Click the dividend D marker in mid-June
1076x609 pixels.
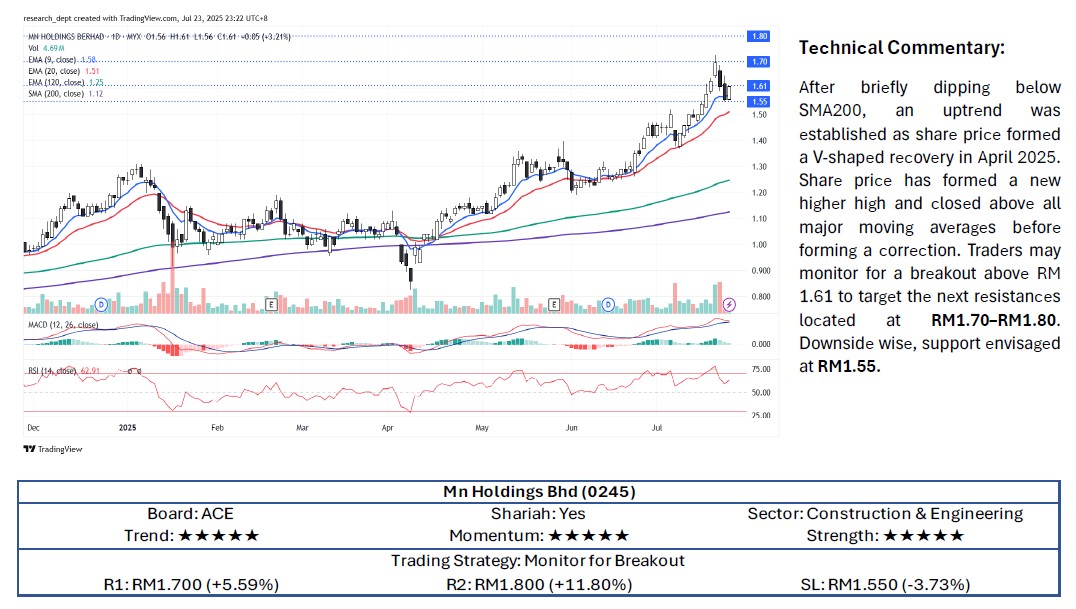608,304
